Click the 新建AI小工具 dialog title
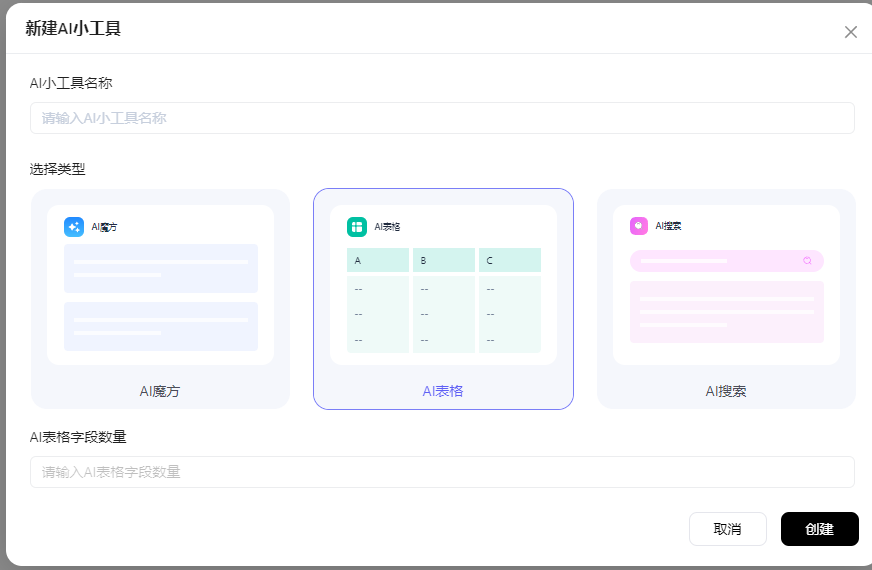The width and height of the screenshot is (872, 570). coord(73,28)
